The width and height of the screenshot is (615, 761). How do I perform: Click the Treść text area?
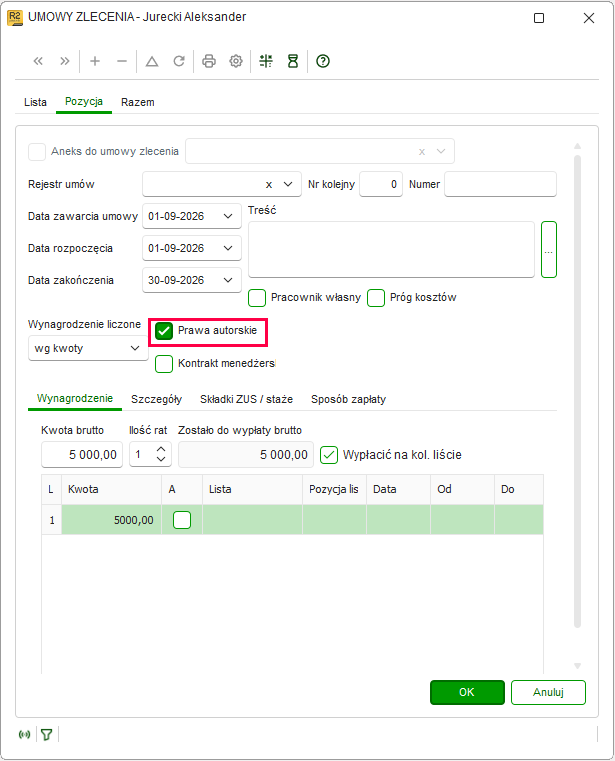[x=391, y=249]
